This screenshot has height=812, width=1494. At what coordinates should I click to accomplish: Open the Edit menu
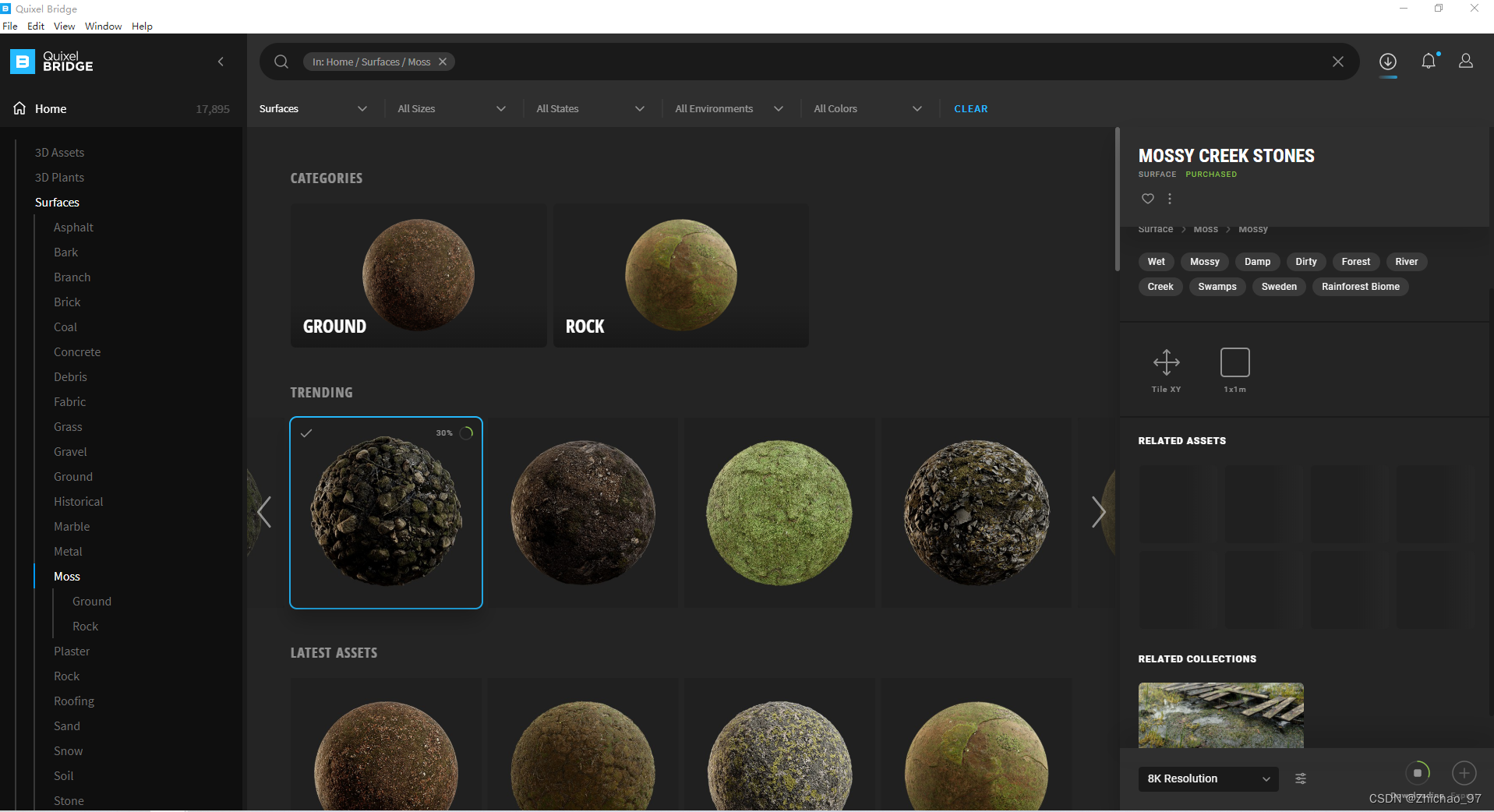(x=36, y=26)
